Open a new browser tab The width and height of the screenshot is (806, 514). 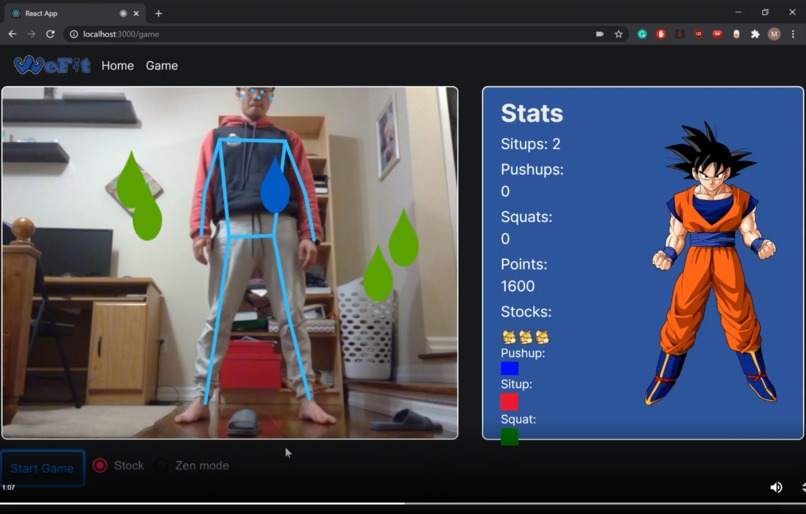[158, 13]
